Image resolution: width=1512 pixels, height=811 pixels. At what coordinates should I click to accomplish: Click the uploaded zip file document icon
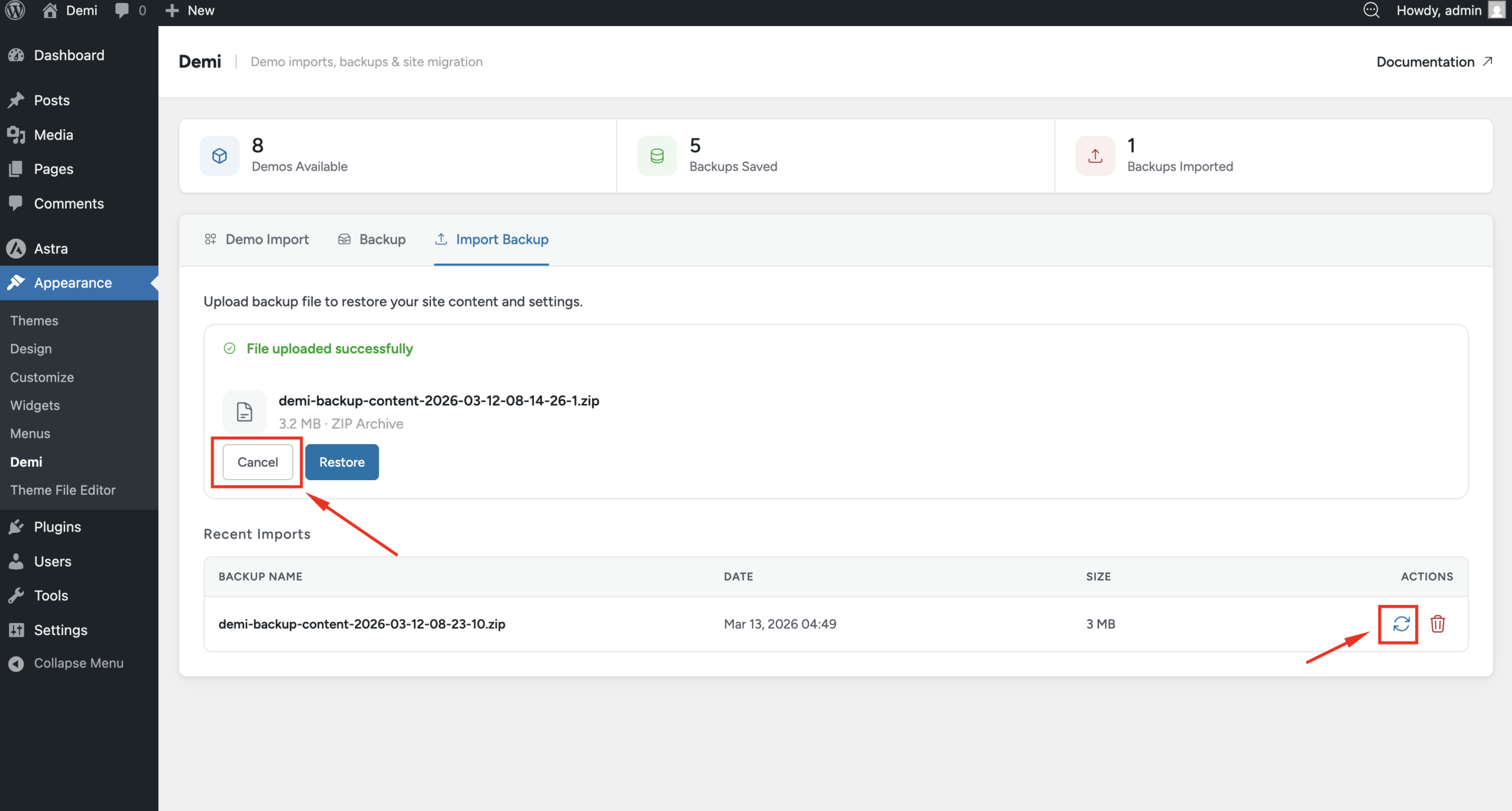click(245, 412)
